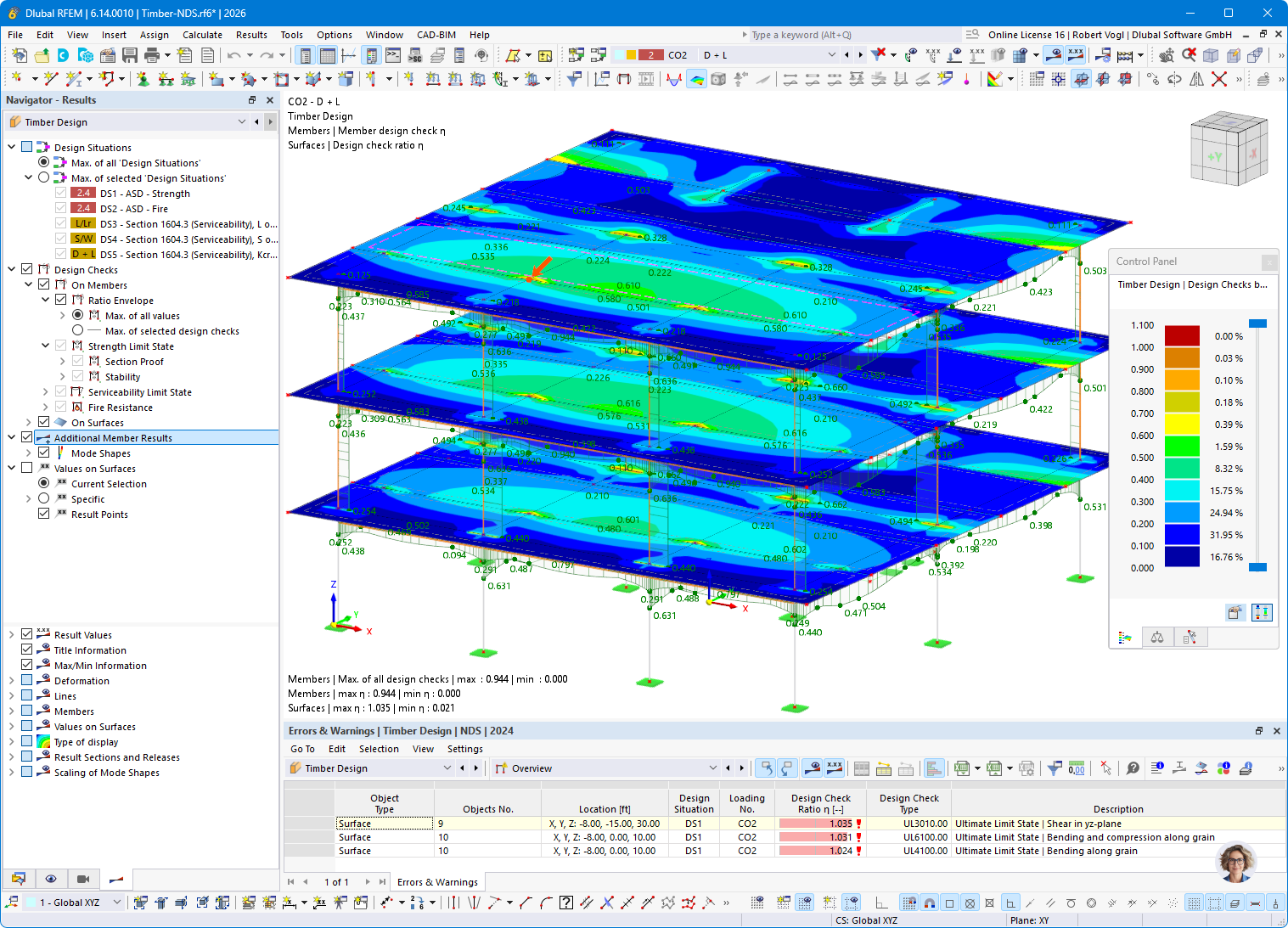Go to the last page of results table
This screenshot has width=1288, height=928.
click(382, 882)
